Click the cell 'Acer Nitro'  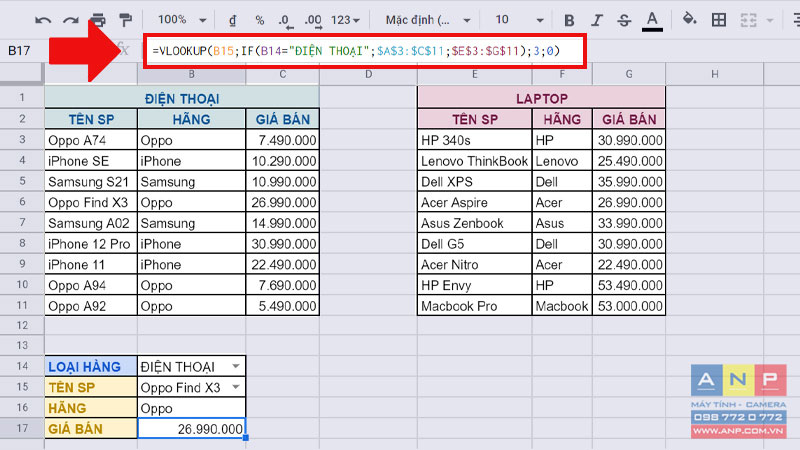click(475, 264)
